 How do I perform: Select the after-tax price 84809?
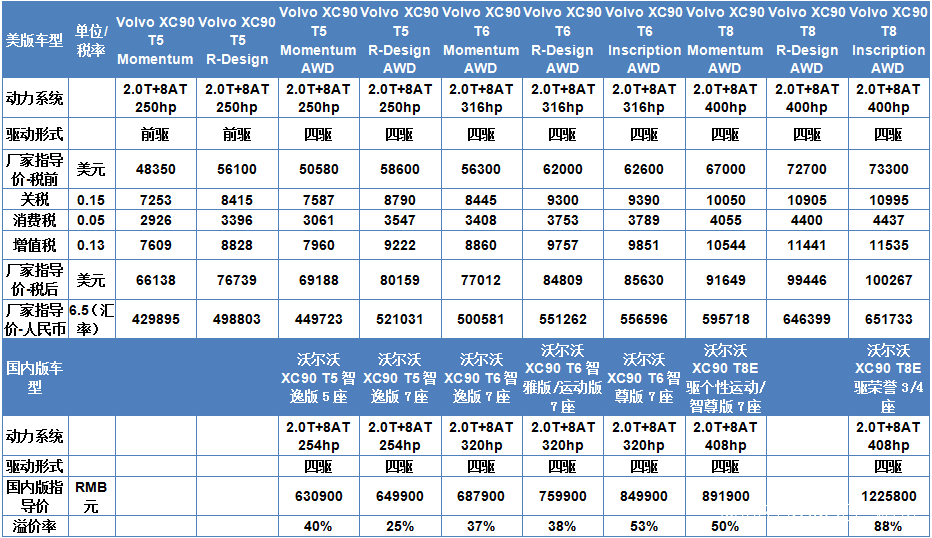[562, 280]
